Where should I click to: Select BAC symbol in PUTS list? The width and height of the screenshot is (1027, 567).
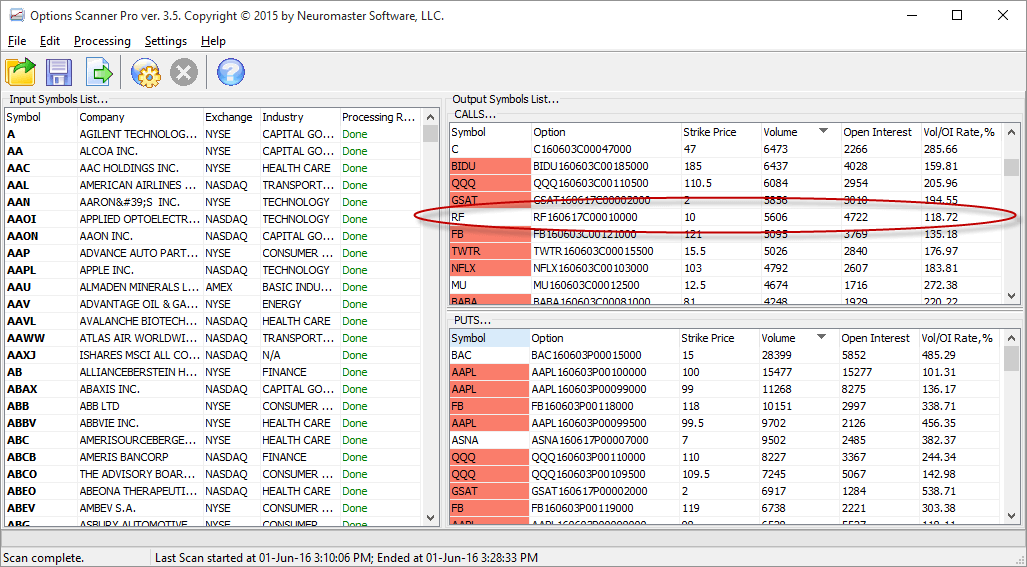462,356
